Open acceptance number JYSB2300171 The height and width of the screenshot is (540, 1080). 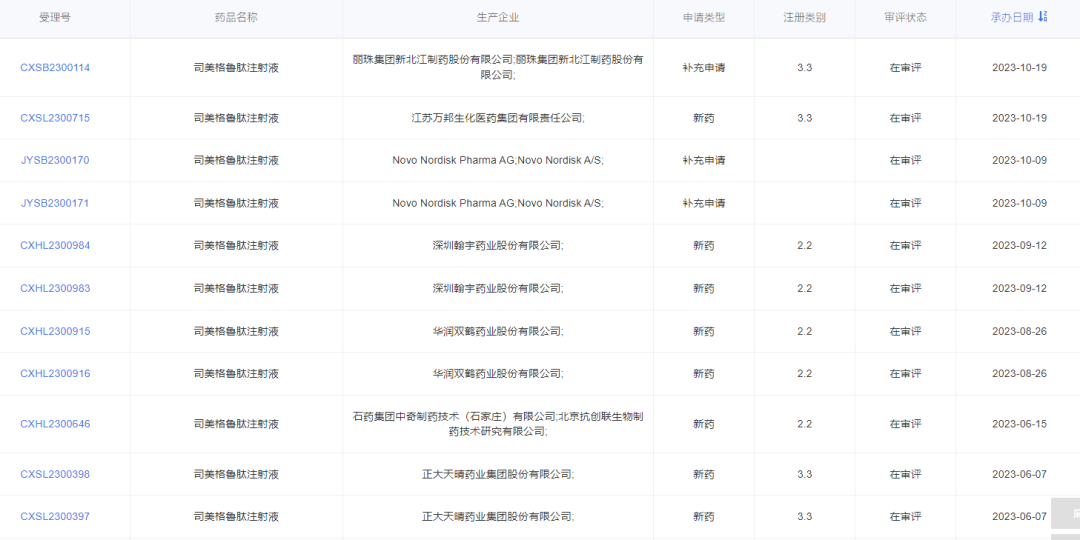[x=55, y=203]
